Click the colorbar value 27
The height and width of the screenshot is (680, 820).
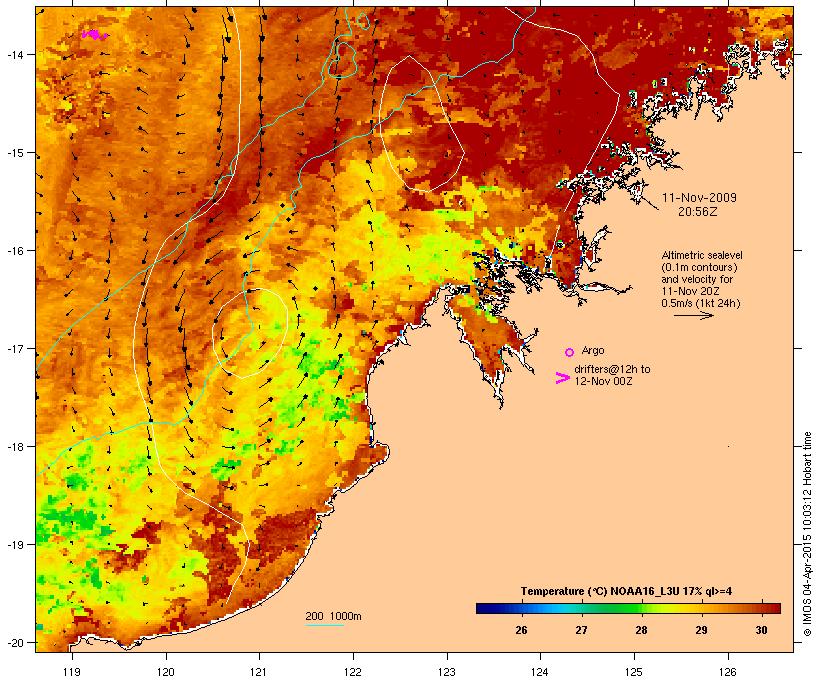(x=581, y=630)
